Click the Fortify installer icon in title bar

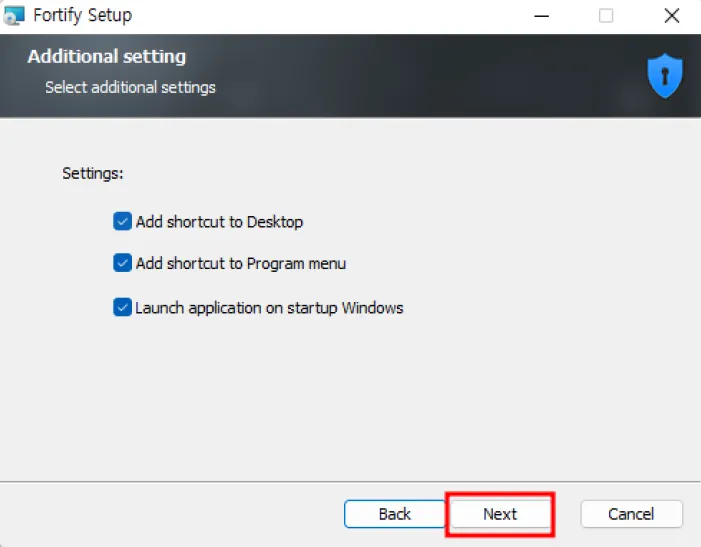coord(14,16)
